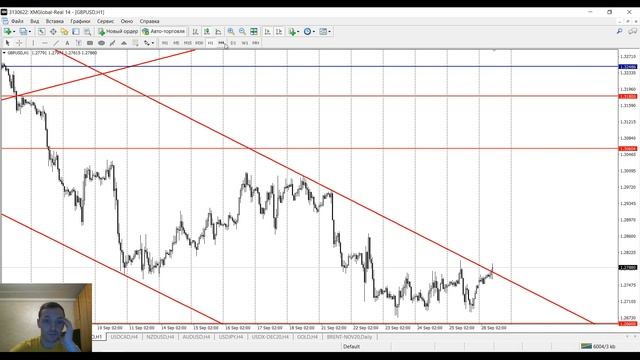Click the Default profile in status bar
The image size is (640, 360).
click(351, 347)
